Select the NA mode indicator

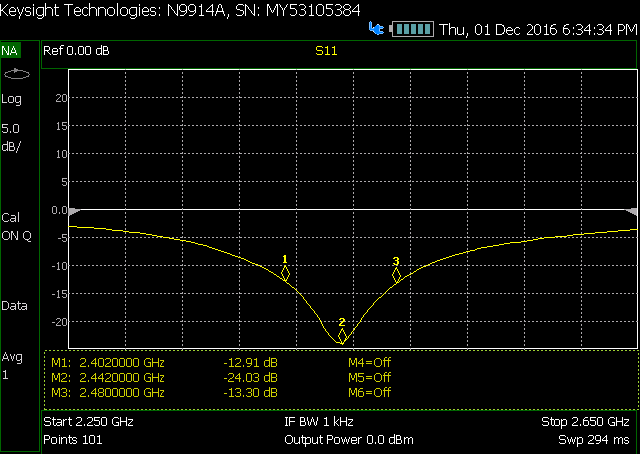pos(10,50)
